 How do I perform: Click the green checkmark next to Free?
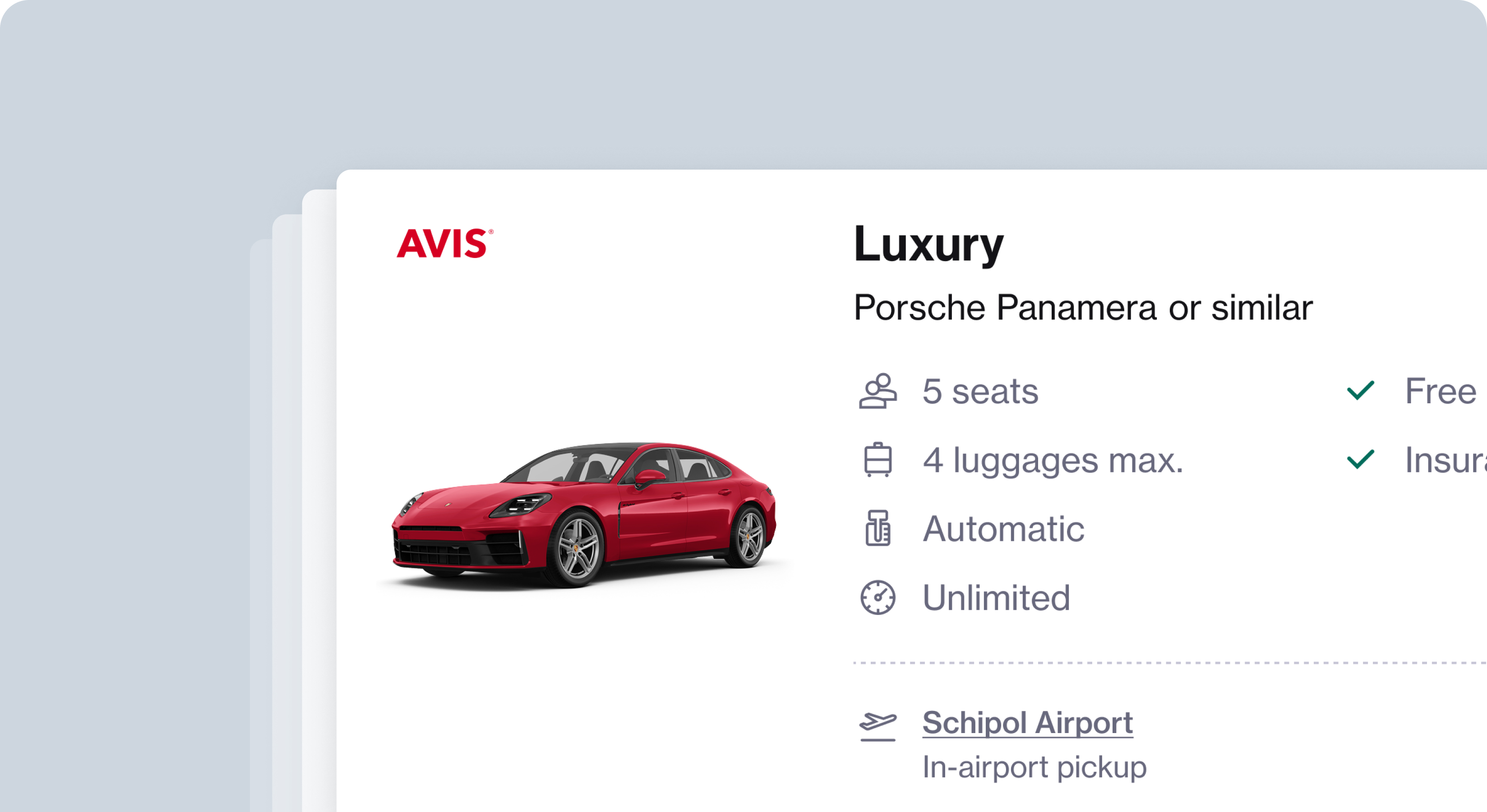(x=1361, y=391)
